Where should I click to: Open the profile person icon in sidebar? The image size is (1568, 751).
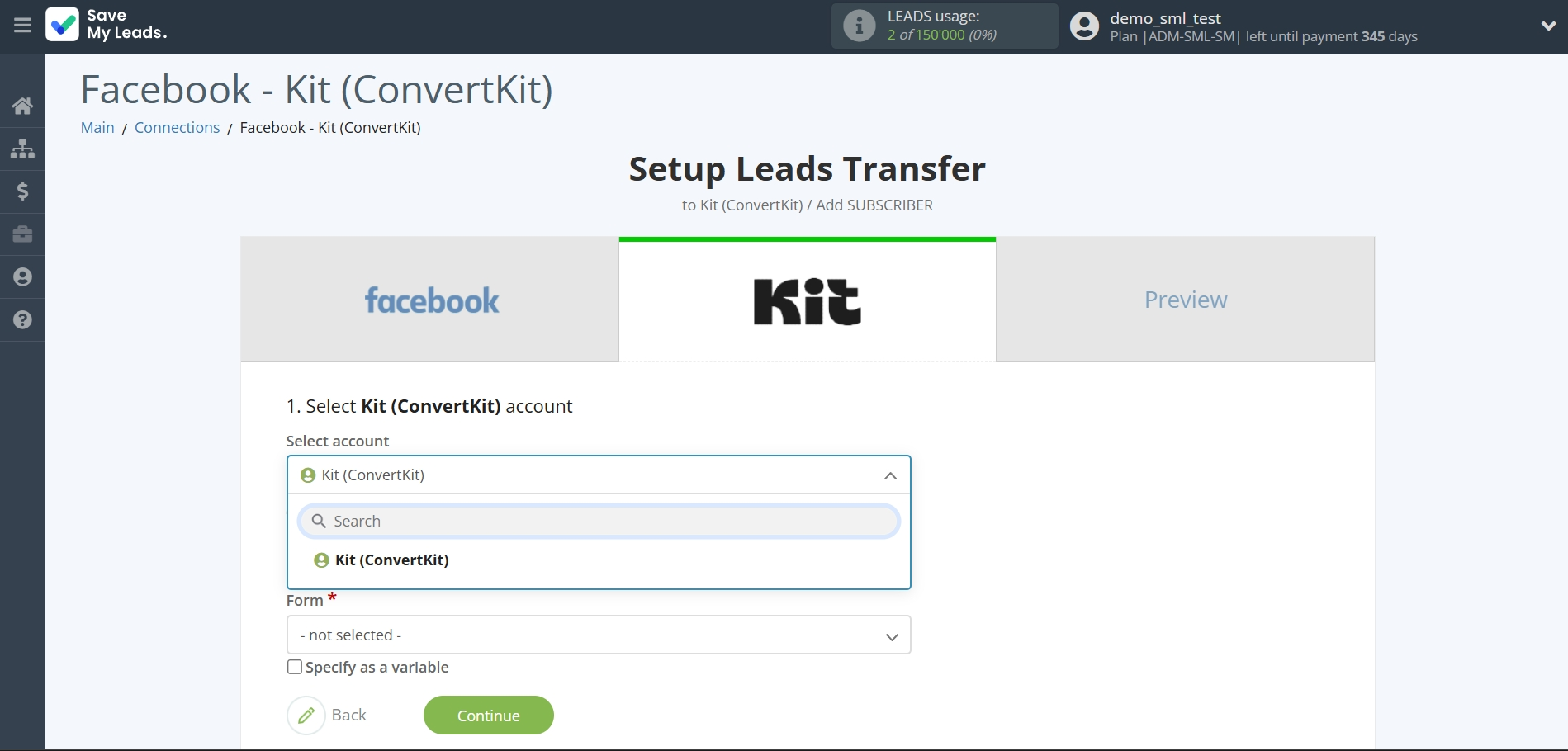[x=21, y=277]
